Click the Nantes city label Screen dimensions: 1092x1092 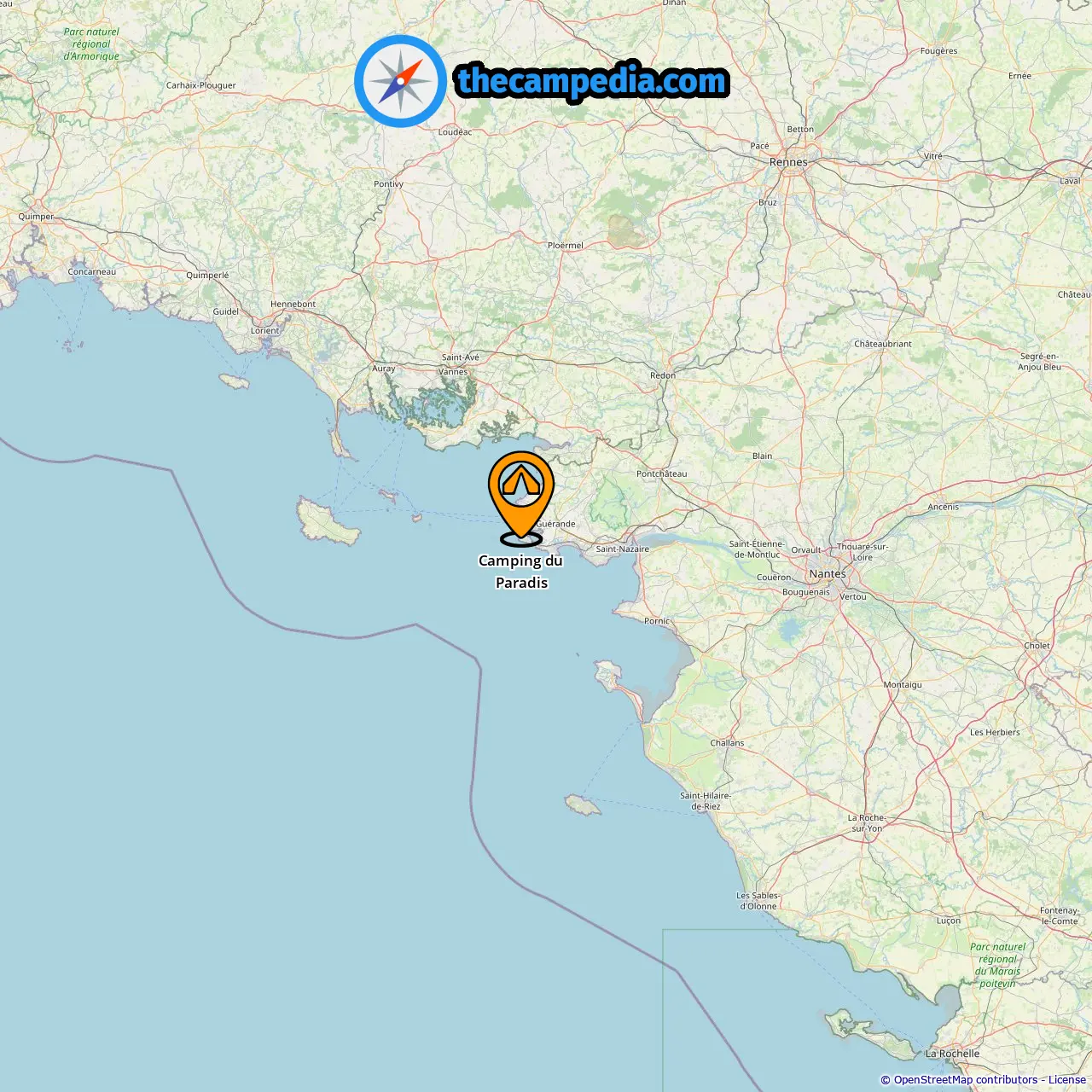pos(828,574)
